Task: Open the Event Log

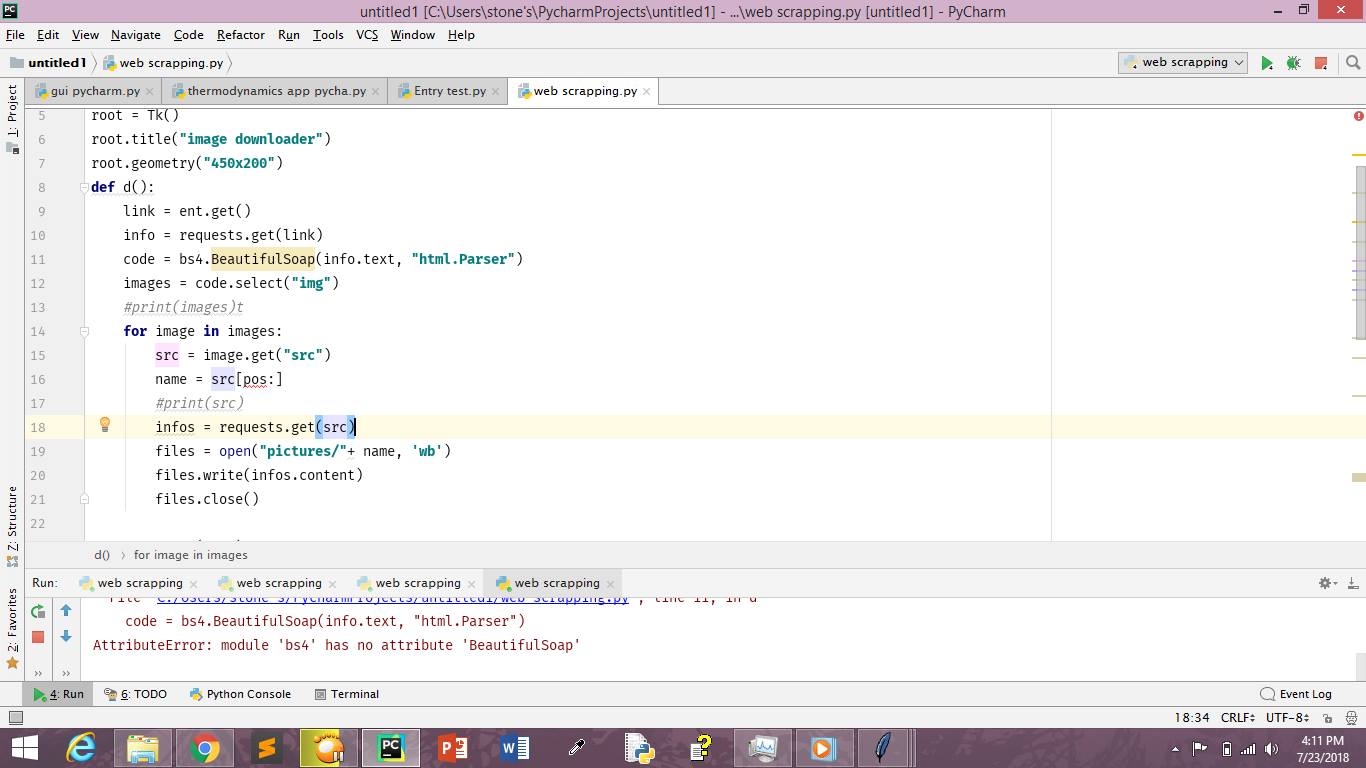Action: click(1296, 694)
